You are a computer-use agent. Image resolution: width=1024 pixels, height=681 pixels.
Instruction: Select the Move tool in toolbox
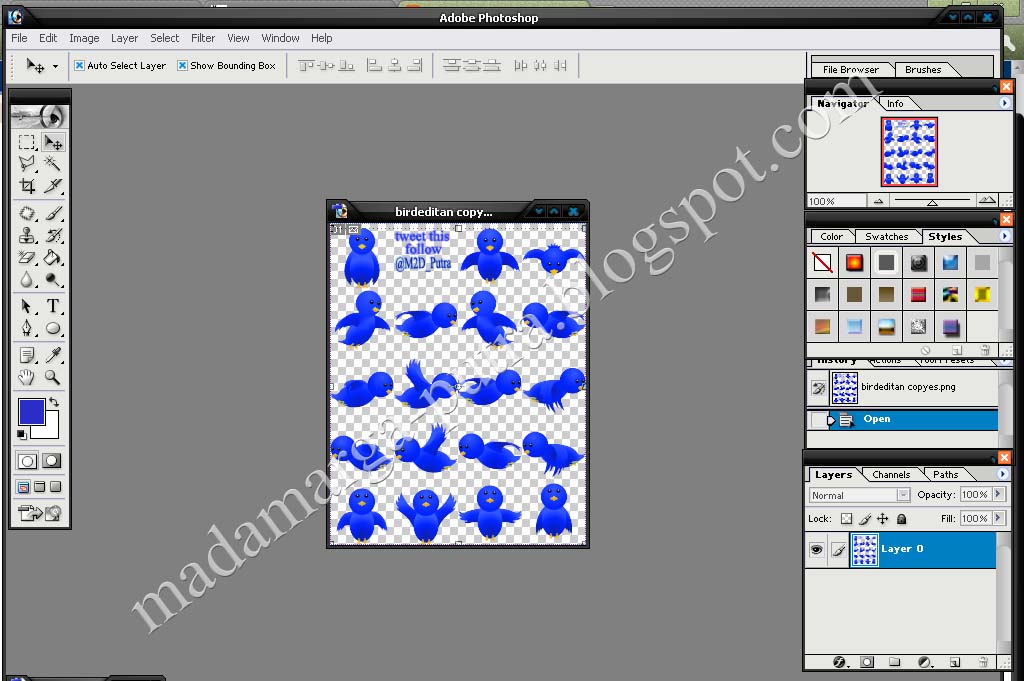click(53, 142)
